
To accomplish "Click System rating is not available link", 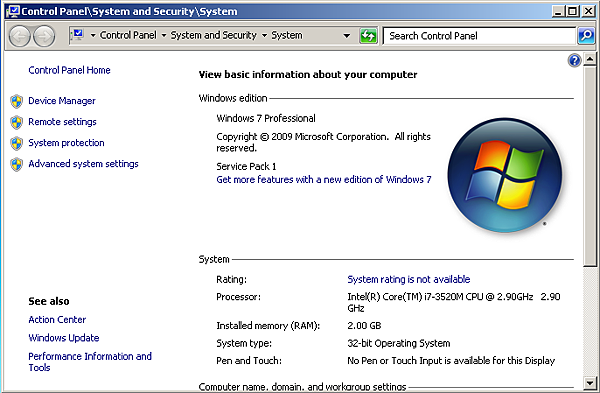I will 409,279.
